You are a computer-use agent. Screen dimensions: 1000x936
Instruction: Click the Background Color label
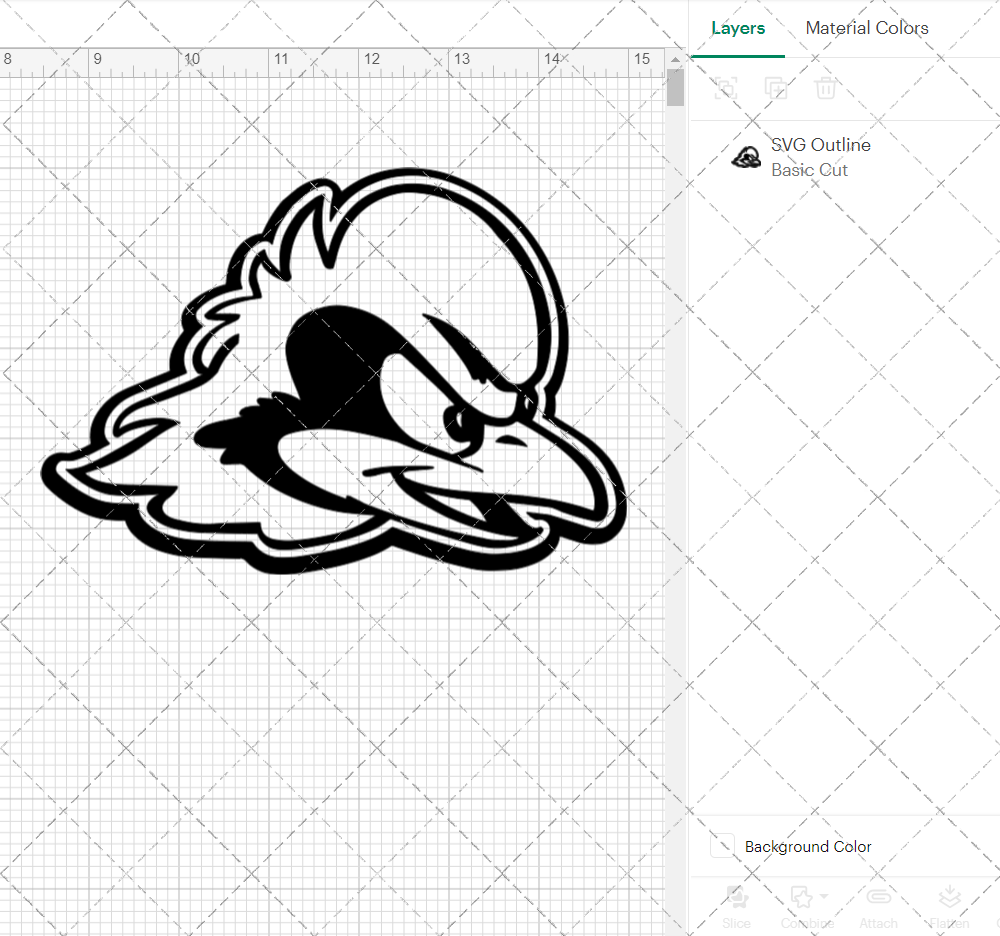coord(808,847)
